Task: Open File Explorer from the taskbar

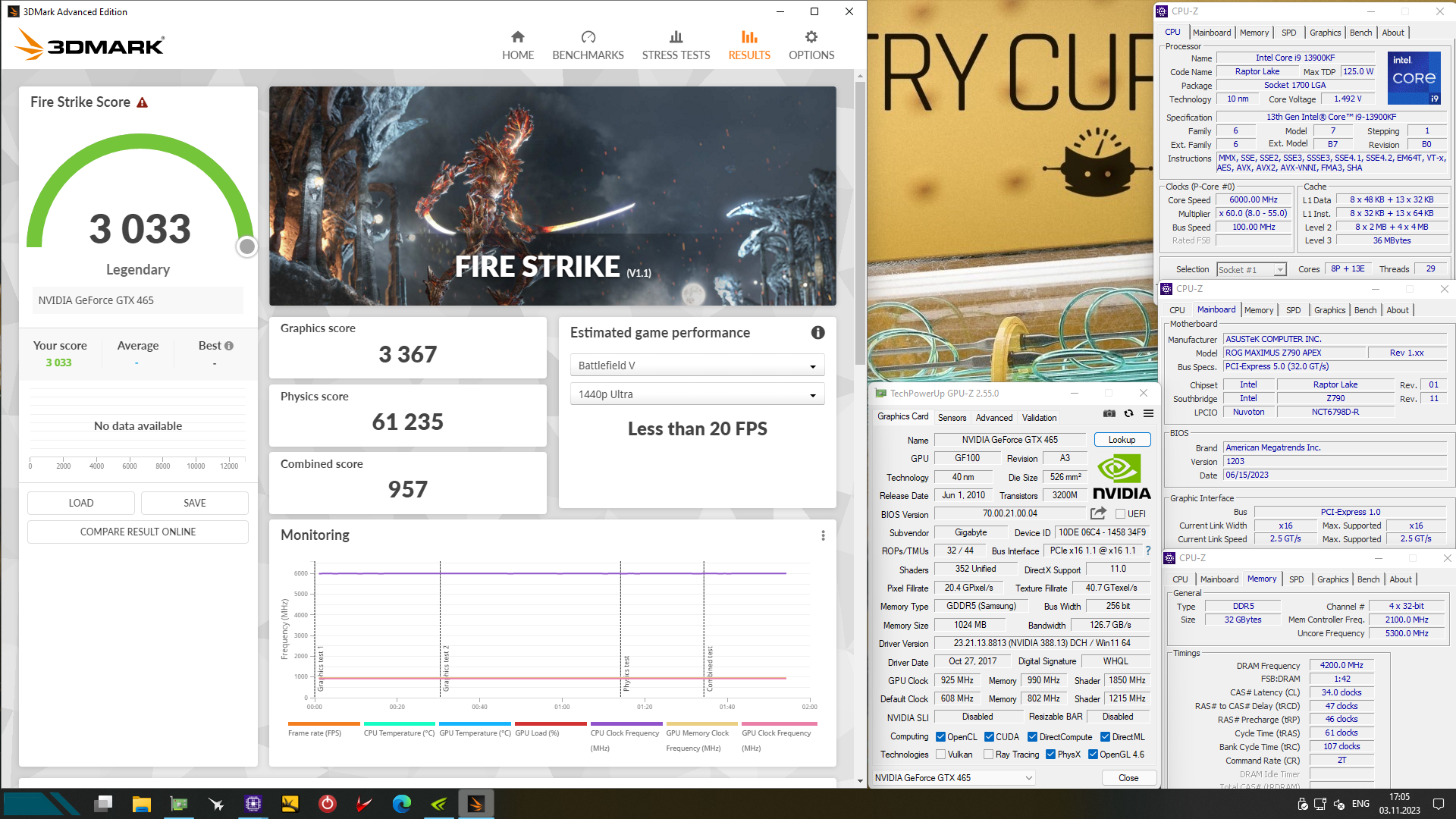Action: [x=141, y=803]
